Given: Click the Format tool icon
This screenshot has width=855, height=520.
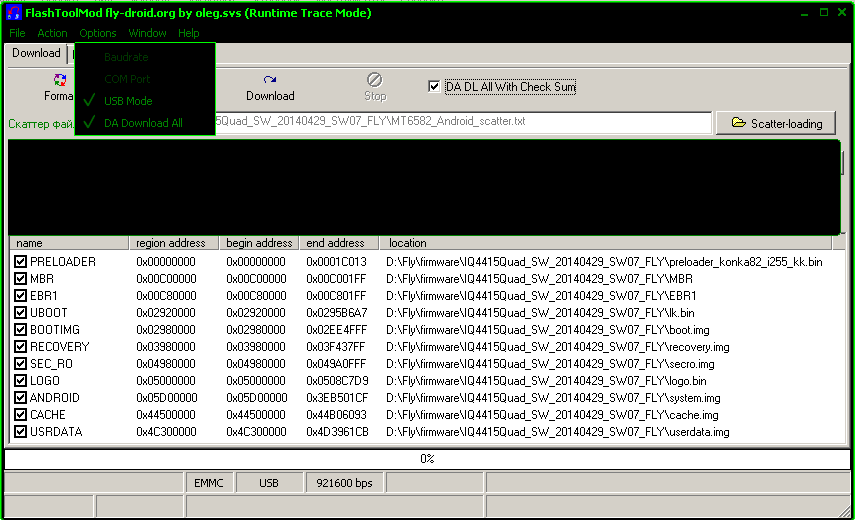Looking at the screenshot, I should tap(60, 80).
